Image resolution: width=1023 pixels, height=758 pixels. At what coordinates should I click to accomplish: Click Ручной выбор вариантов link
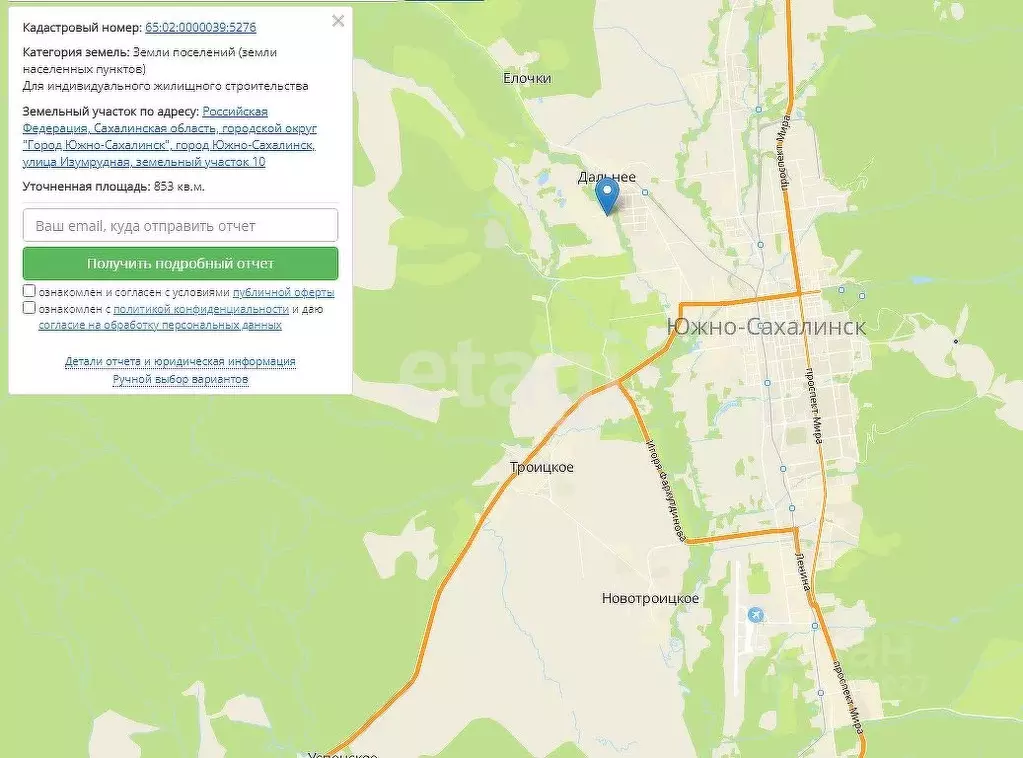tap(180, 379)
